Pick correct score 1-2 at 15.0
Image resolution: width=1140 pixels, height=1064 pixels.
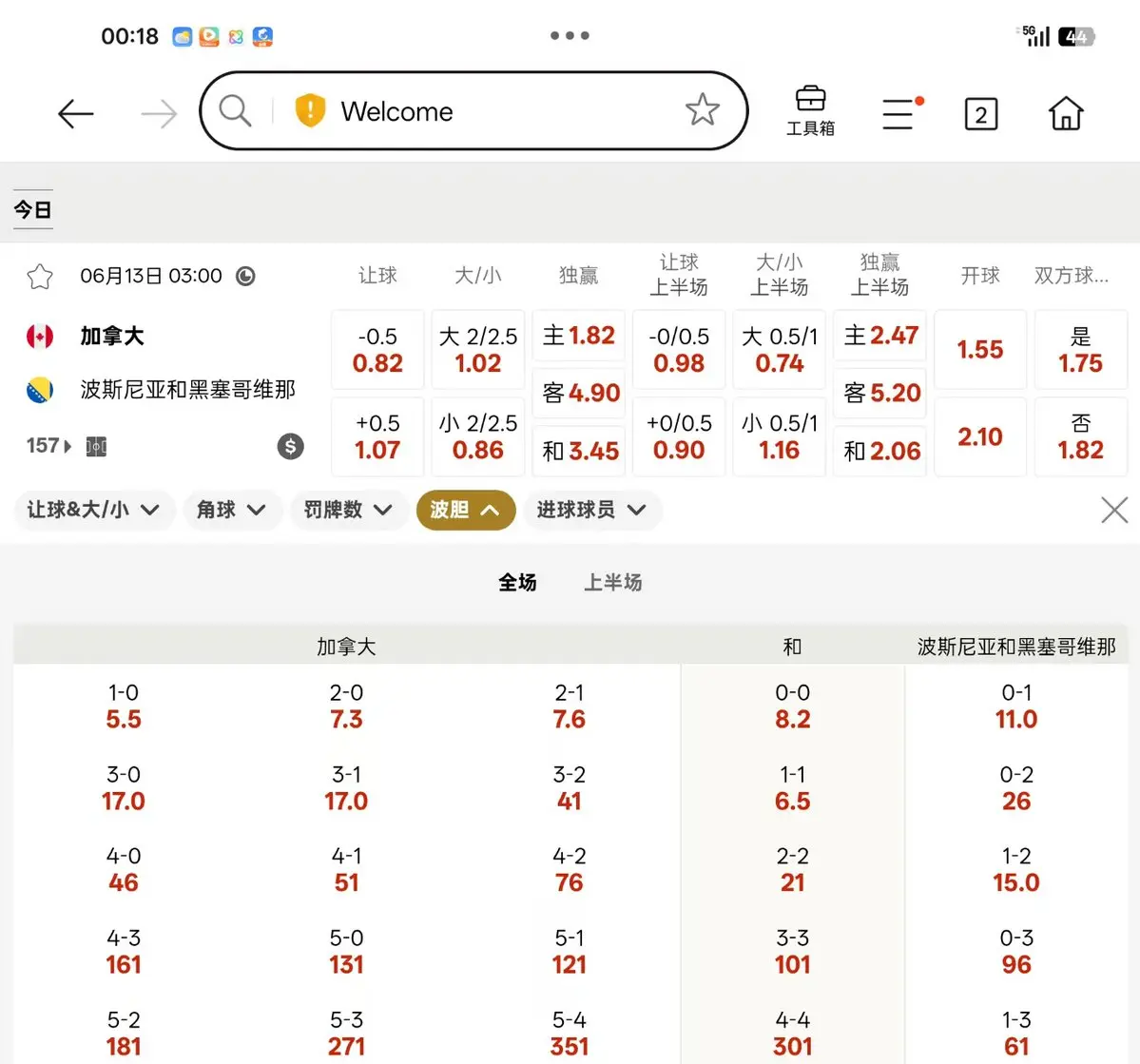point(1016,869)
